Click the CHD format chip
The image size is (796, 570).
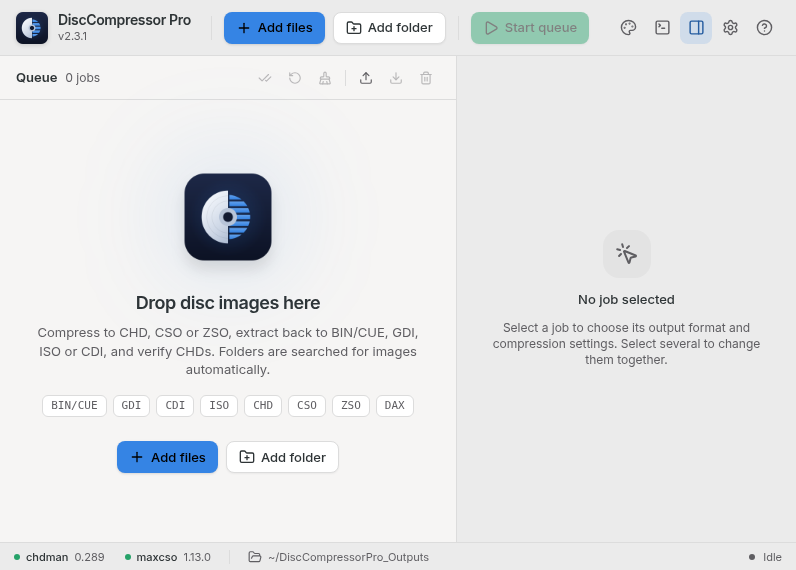[263, 406]
